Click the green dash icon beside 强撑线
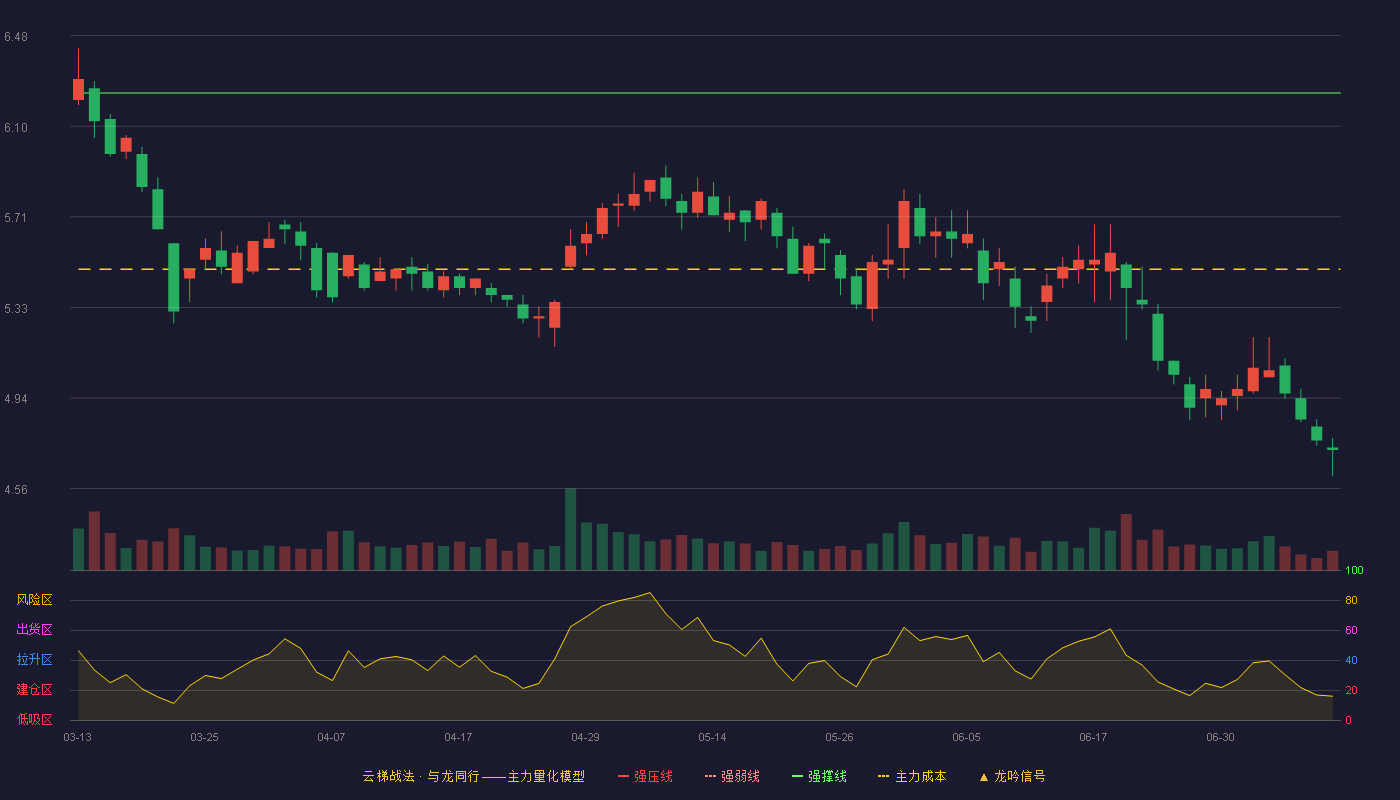Image resolution: width=1400 pixels, height=800 pixels. tap(797, 777)
